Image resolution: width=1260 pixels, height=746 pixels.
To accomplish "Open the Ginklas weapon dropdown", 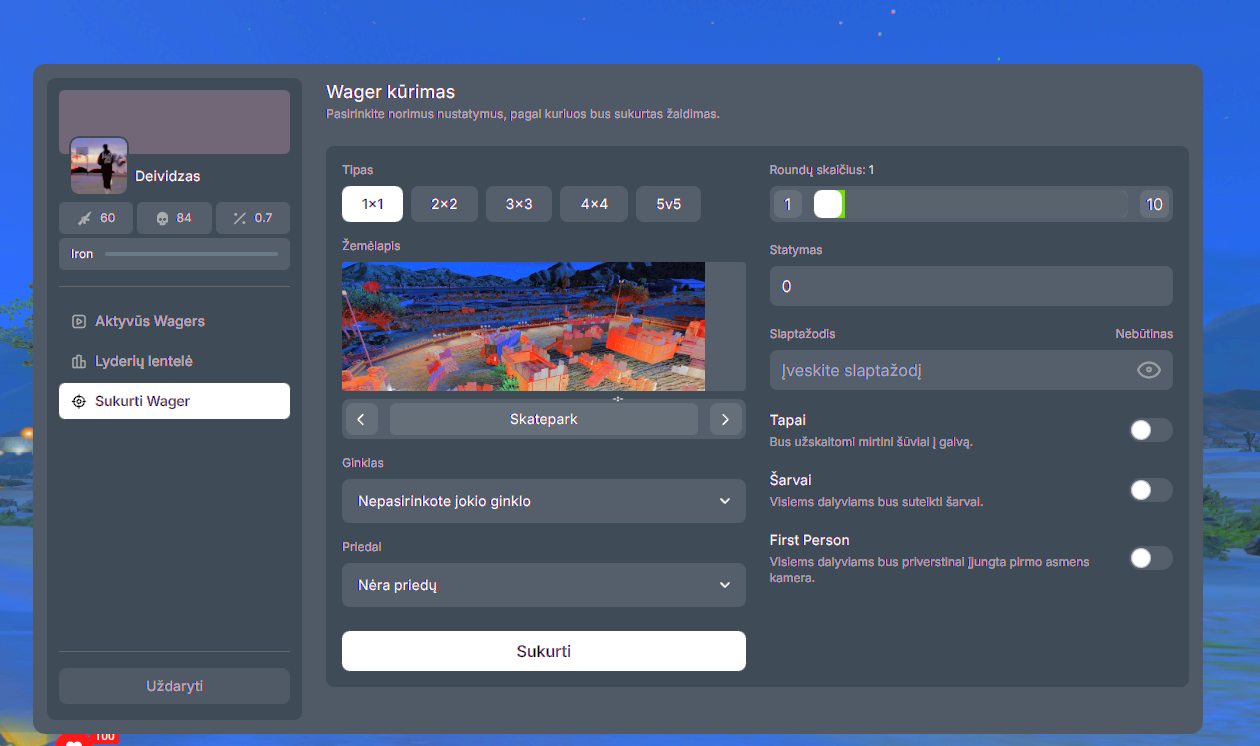I will [543, 501].
